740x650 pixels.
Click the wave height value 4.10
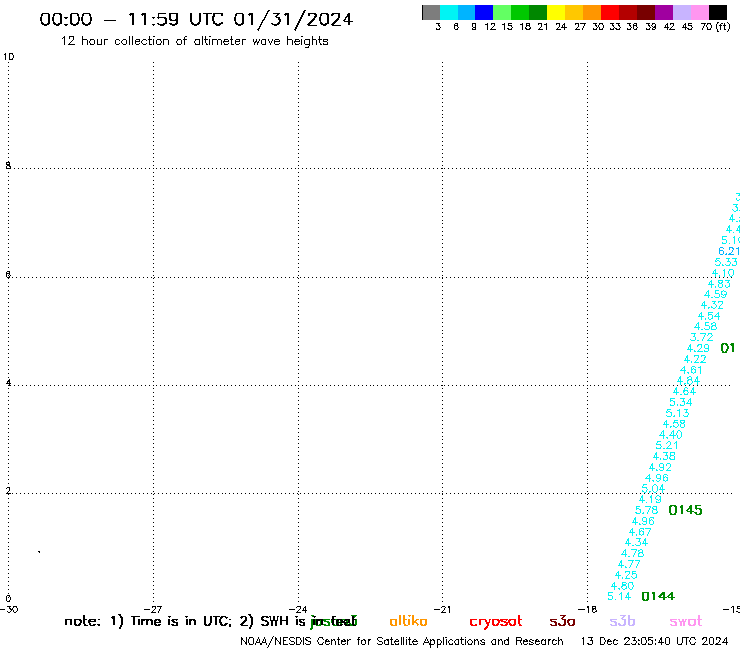[x=723, y=274]
